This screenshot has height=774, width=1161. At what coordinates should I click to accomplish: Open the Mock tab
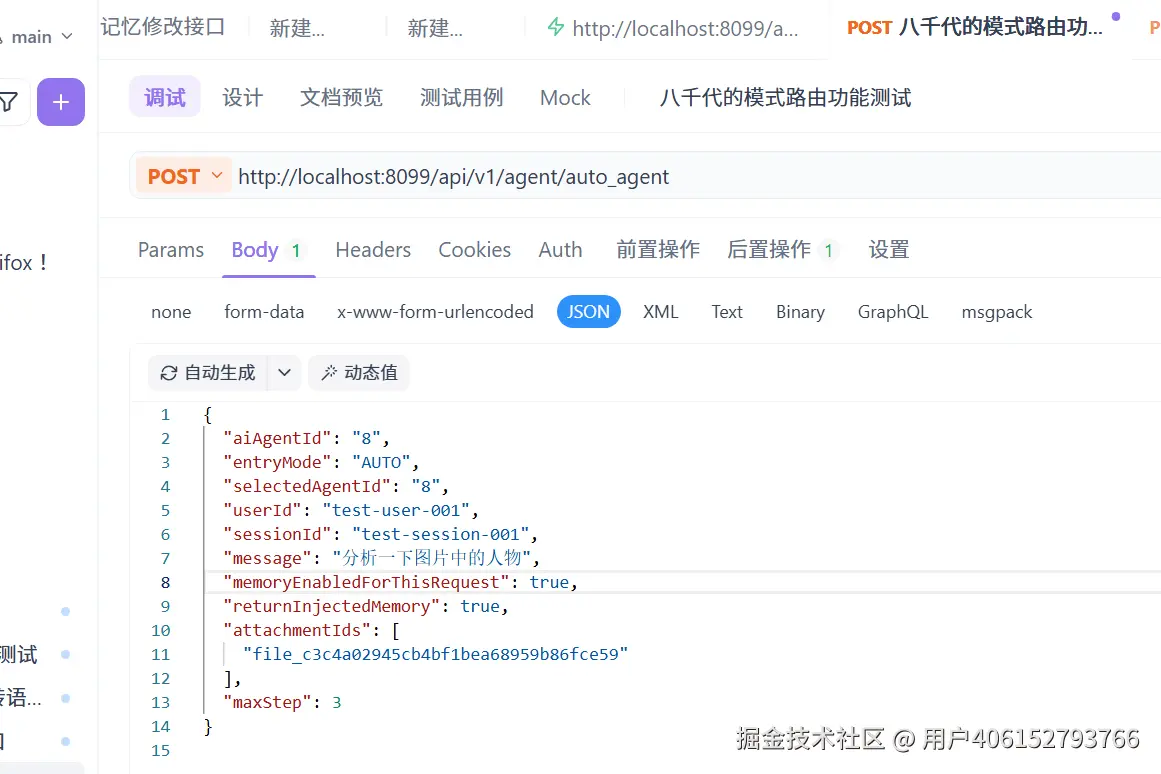(x=565, y=98)
